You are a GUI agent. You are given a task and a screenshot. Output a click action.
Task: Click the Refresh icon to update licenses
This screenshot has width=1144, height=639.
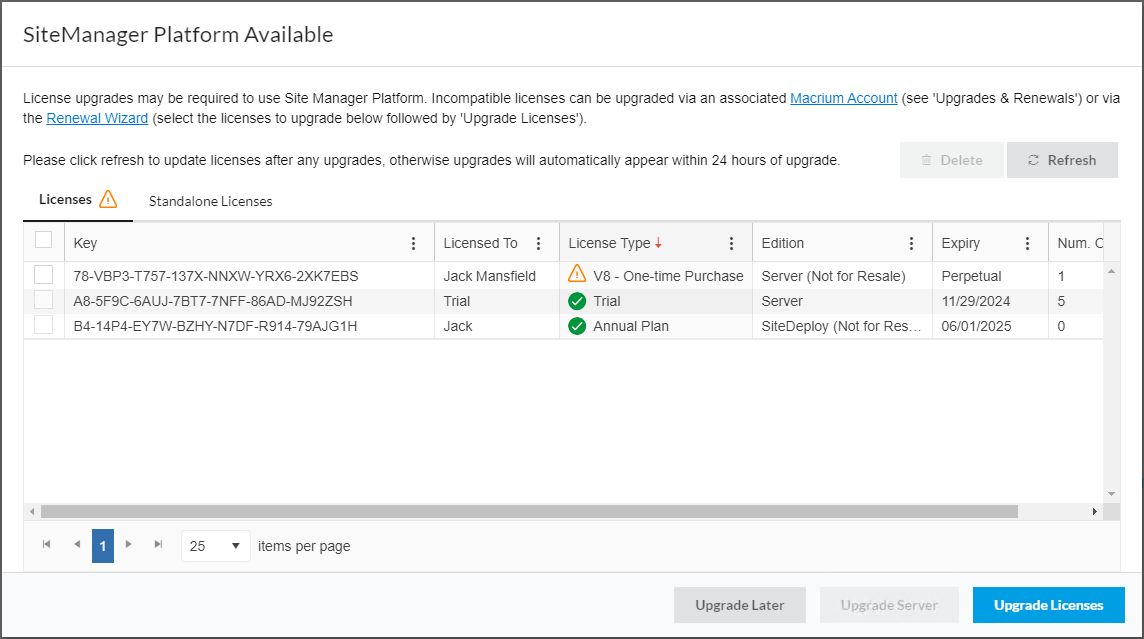point(1034,160)
